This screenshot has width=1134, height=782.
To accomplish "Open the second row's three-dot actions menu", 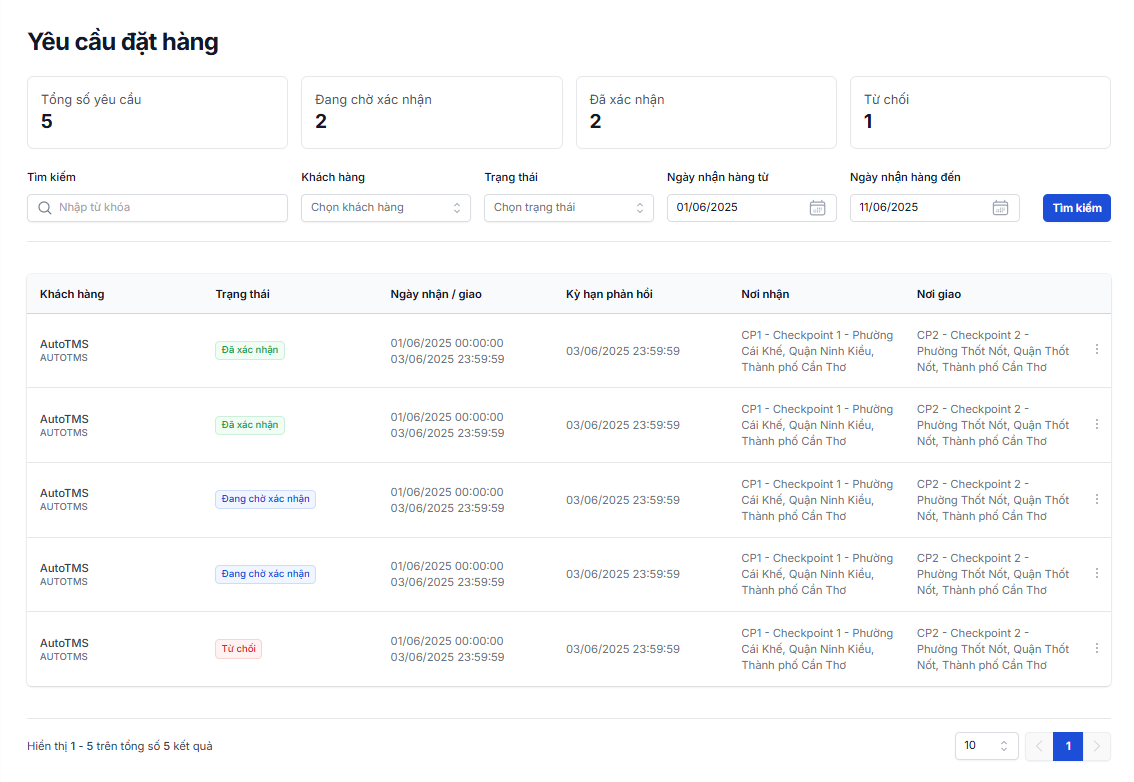I will [1096, 424].
